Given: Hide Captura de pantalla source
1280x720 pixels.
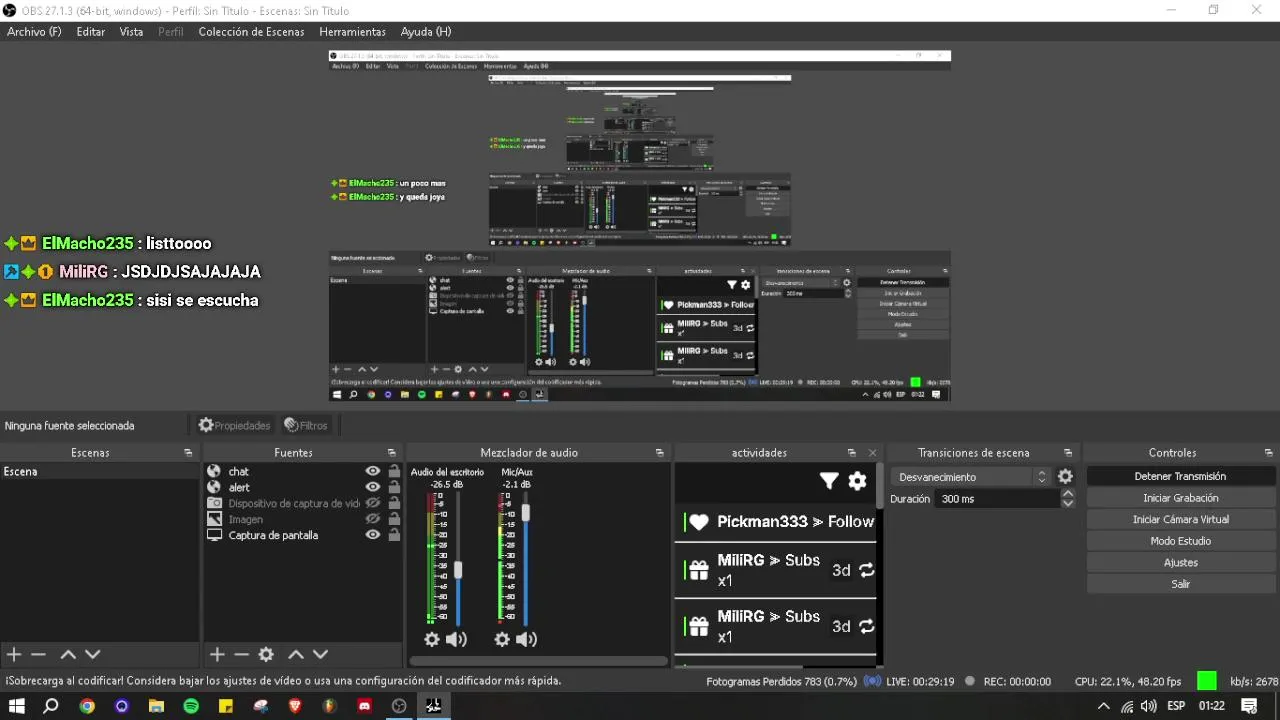Looking at the screenshot, I should click(373, 535).
